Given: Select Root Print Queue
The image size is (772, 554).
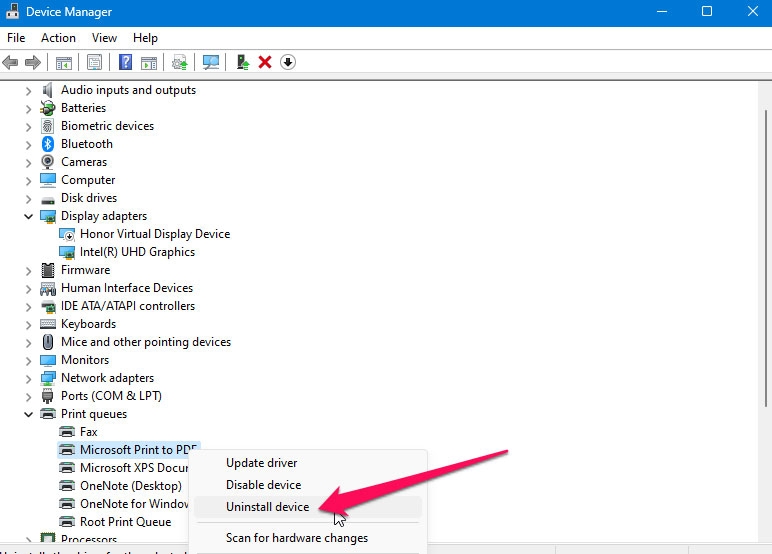Looking at the screenshot, I should click(126, 522).
